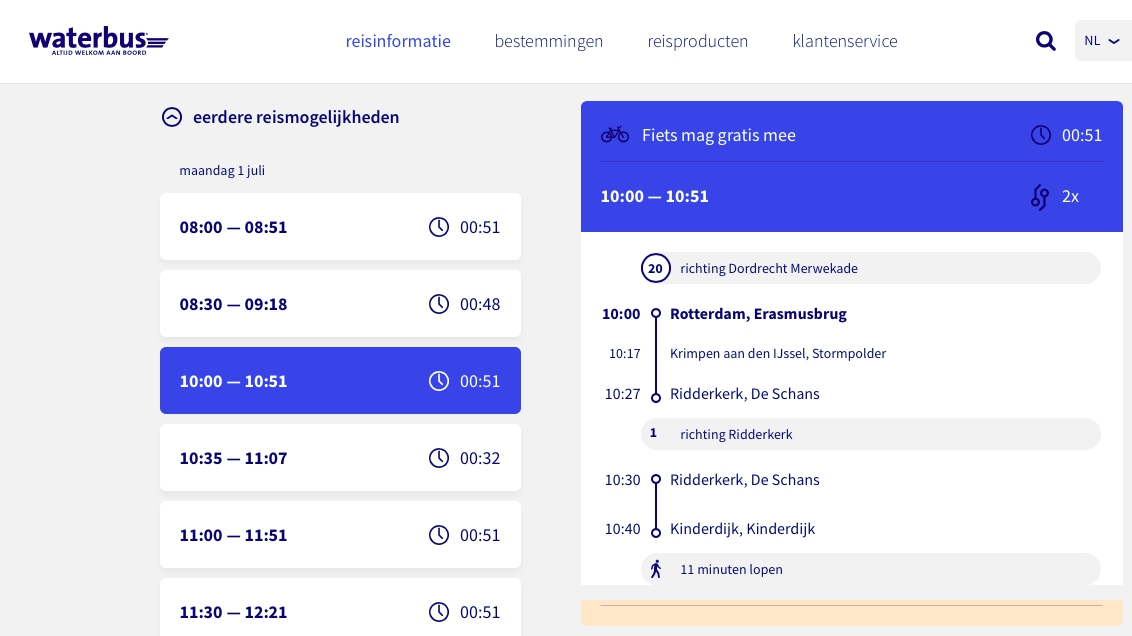Select the 08:00 — 08:51 trip option
The width and height of the screenshot is (1132, 636).
(x=340, y=227)
